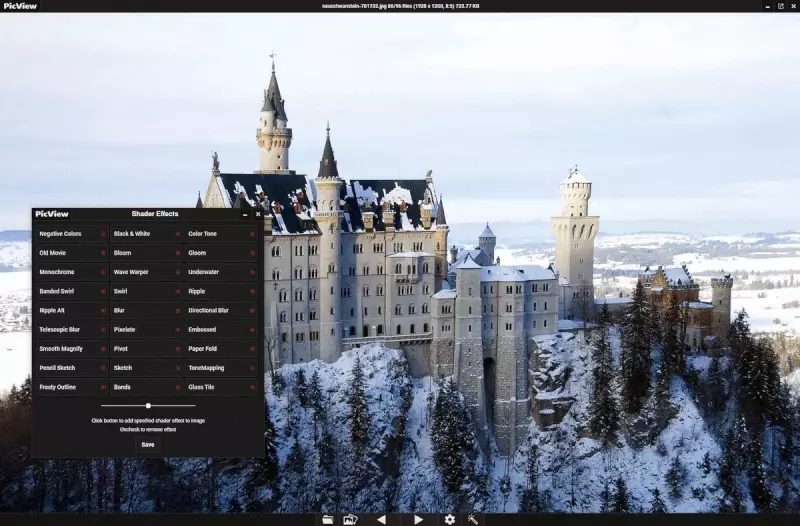Click the 'Uncheck to remove effect' hint
Screen dimensions: 800x526
coord(148,430)
